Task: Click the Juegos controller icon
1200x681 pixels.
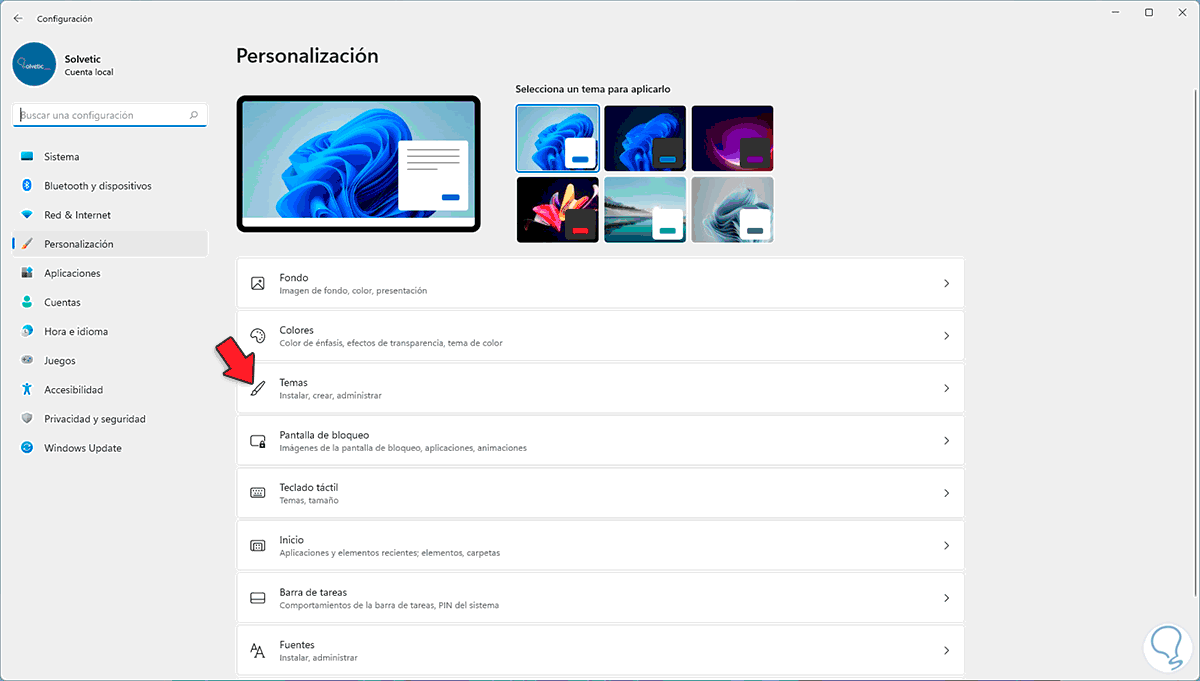Action: (x=27, y=360)
